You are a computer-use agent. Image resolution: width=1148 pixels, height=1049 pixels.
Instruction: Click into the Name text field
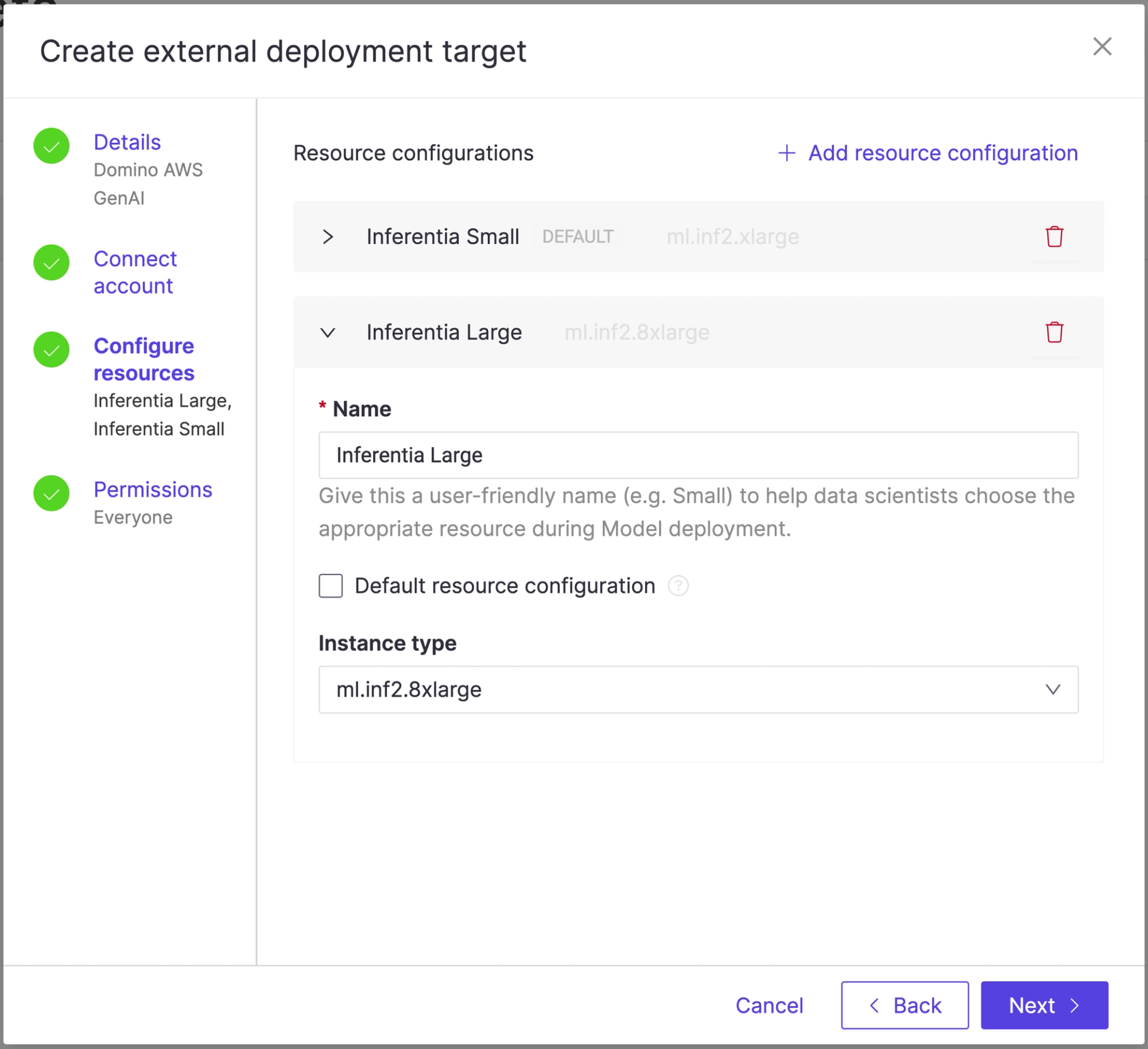pyautogui.click(x=698, y=455)
